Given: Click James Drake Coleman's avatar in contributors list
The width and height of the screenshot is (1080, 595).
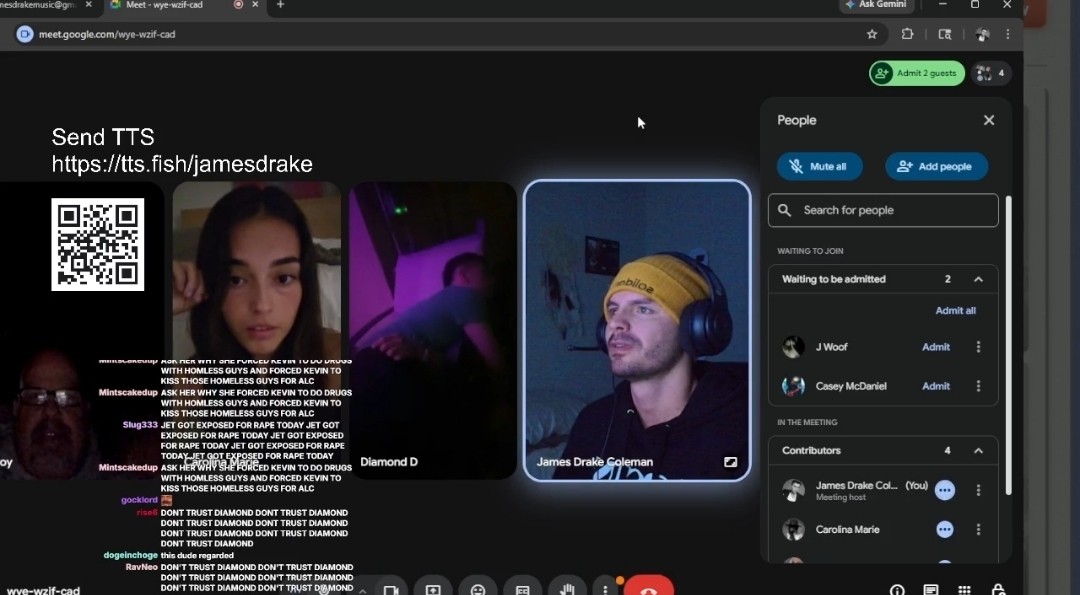Looking at the screenshot, I should click(793, 490).
